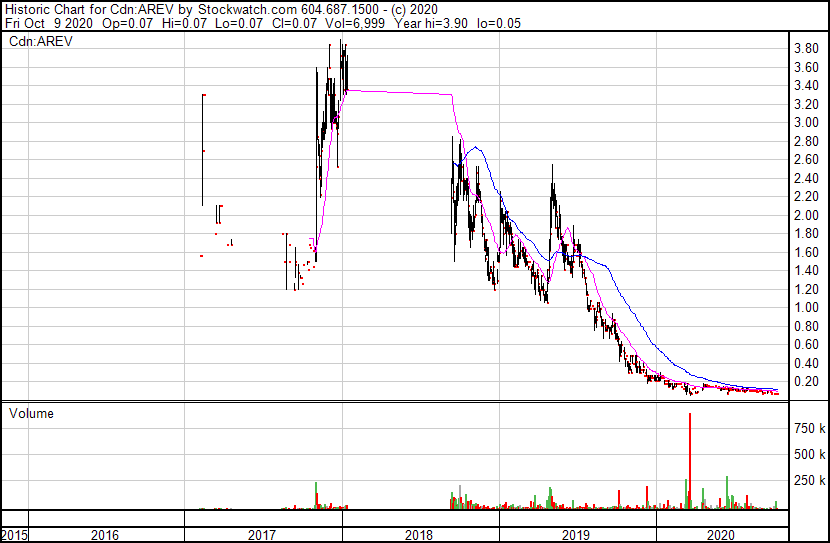Click the 2.60 price axis label
This screenshot has width=830, height=543.
pyautogui.click(x=806, y=160)
